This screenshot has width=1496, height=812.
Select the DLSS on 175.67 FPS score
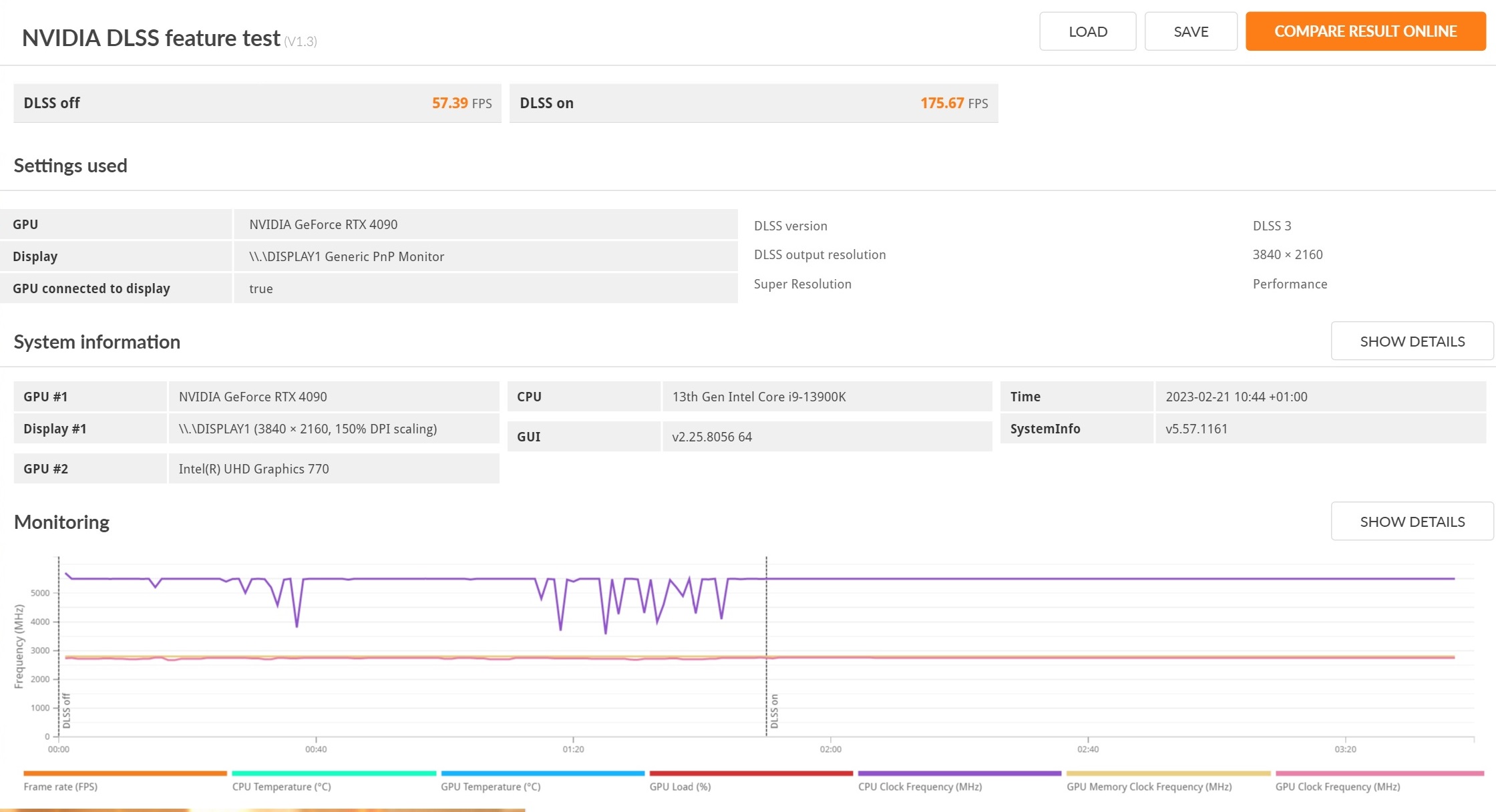753,103
